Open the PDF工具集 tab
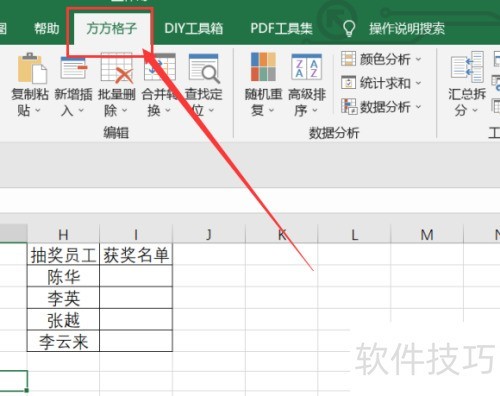 tap(281, 29)
